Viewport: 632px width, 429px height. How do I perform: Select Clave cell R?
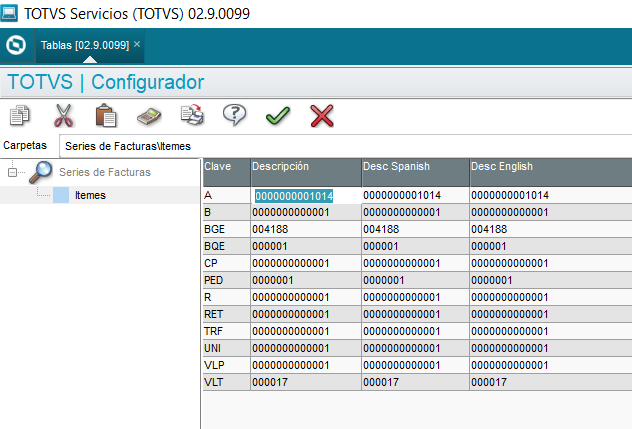(x=227, y=297)
